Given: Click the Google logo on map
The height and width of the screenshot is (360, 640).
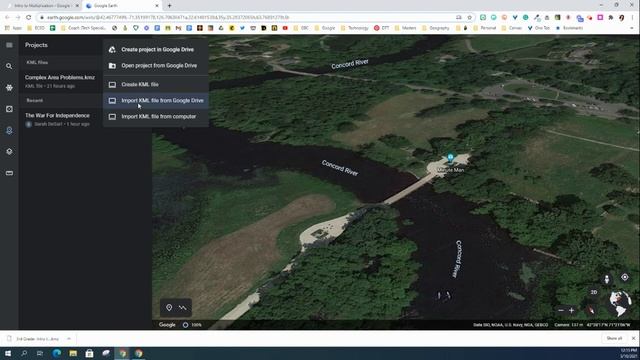Looking at the screenshot, I should [x=167, y=324].
